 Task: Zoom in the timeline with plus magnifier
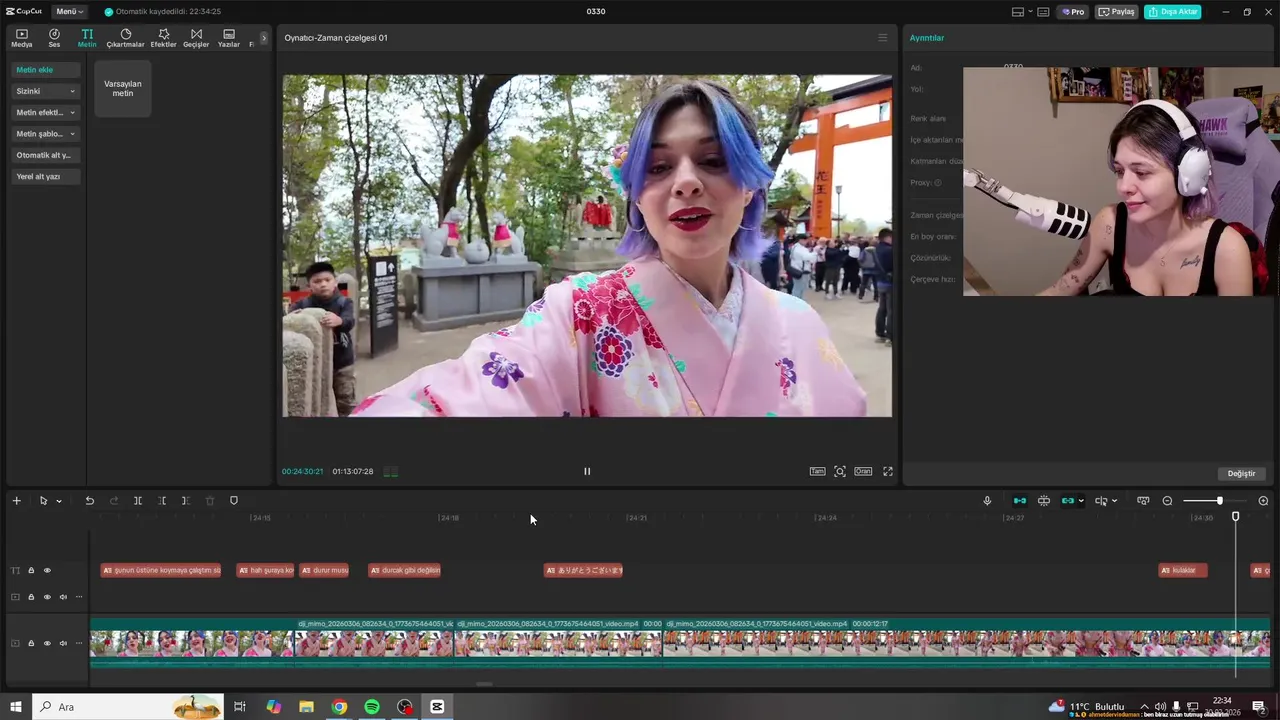point(1263,501)
